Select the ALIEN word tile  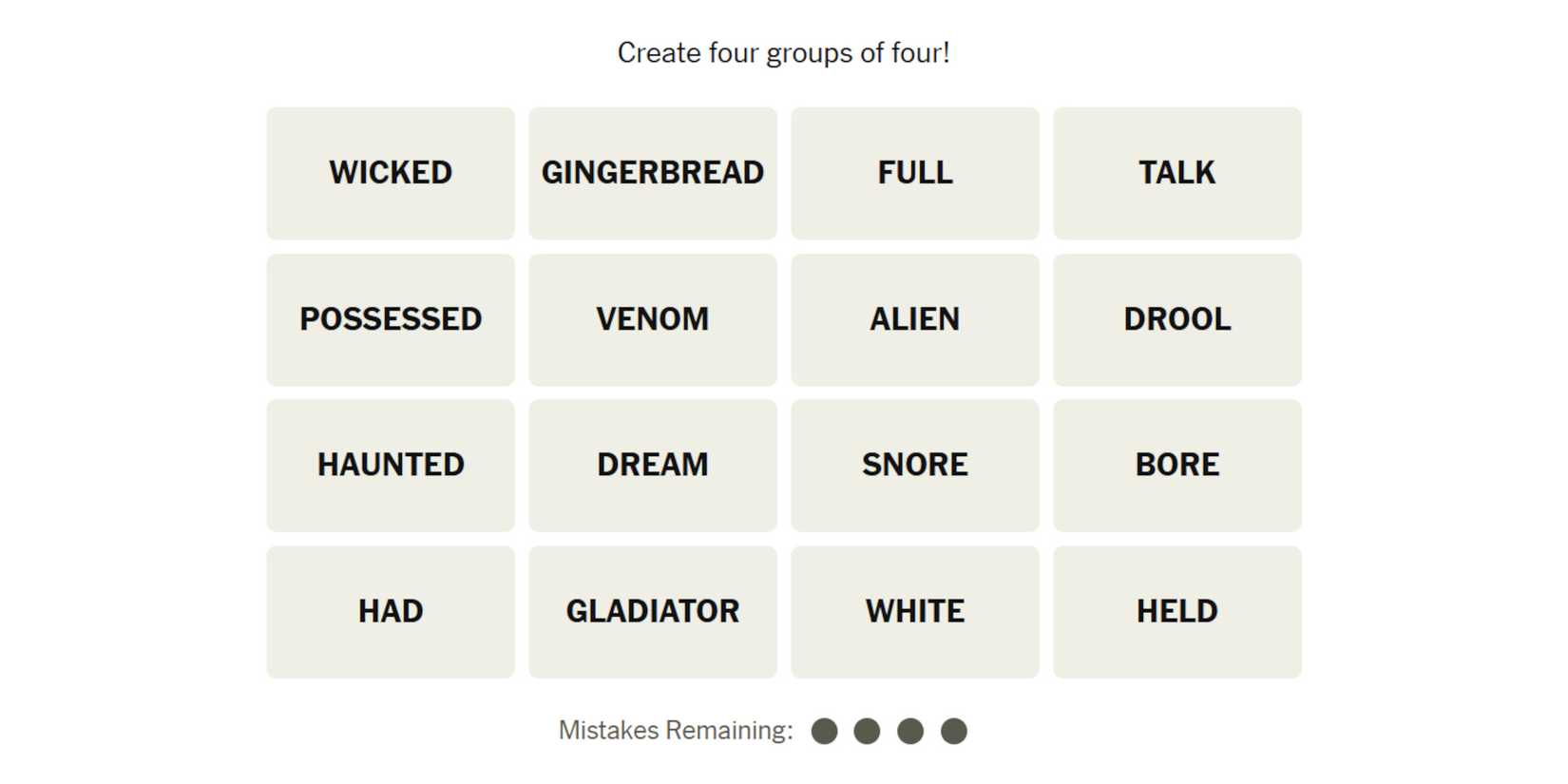point(915,319)
